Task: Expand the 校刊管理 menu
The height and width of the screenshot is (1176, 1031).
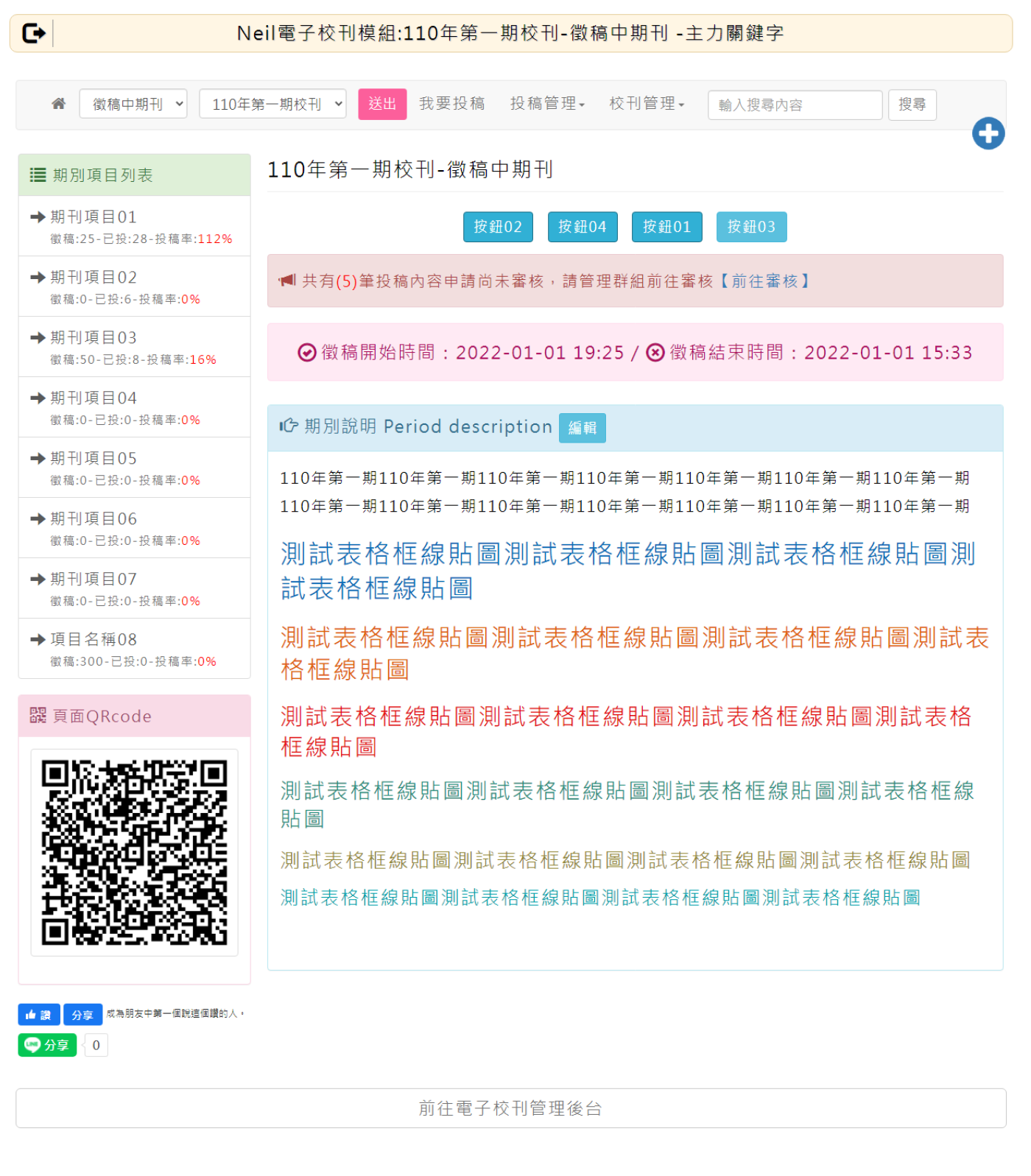Action: click(x=646, y=104)
